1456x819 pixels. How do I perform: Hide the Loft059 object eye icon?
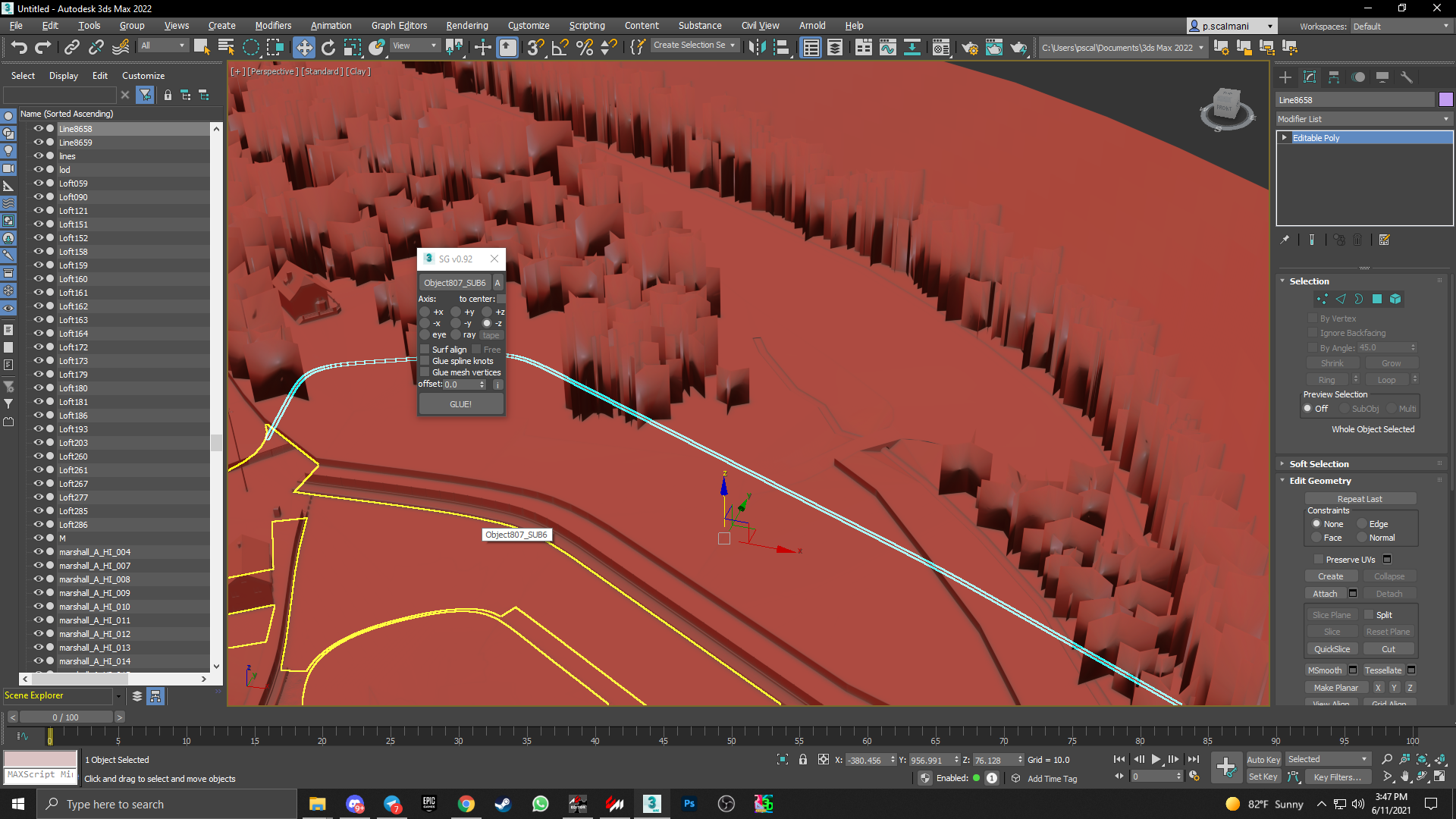(37, 184)
